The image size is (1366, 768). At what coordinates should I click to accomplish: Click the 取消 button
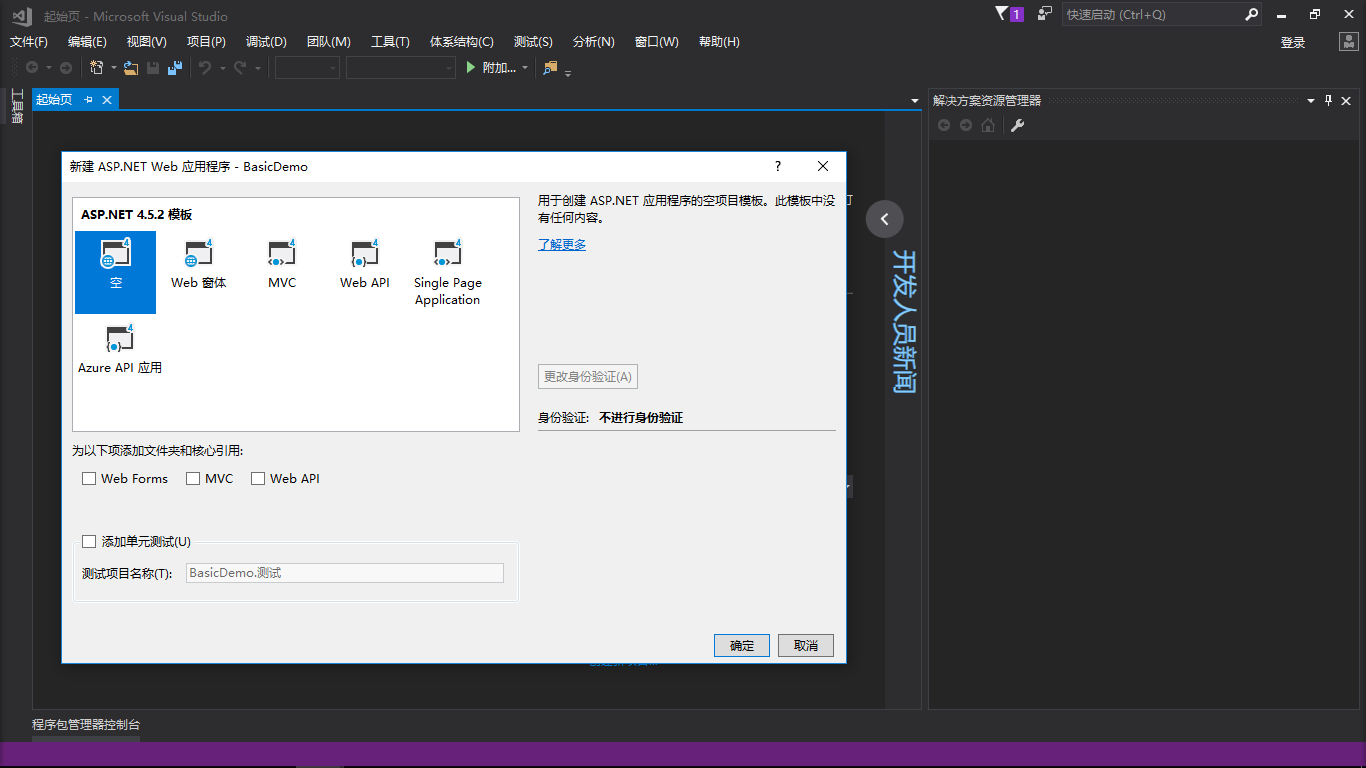point(806,646)
